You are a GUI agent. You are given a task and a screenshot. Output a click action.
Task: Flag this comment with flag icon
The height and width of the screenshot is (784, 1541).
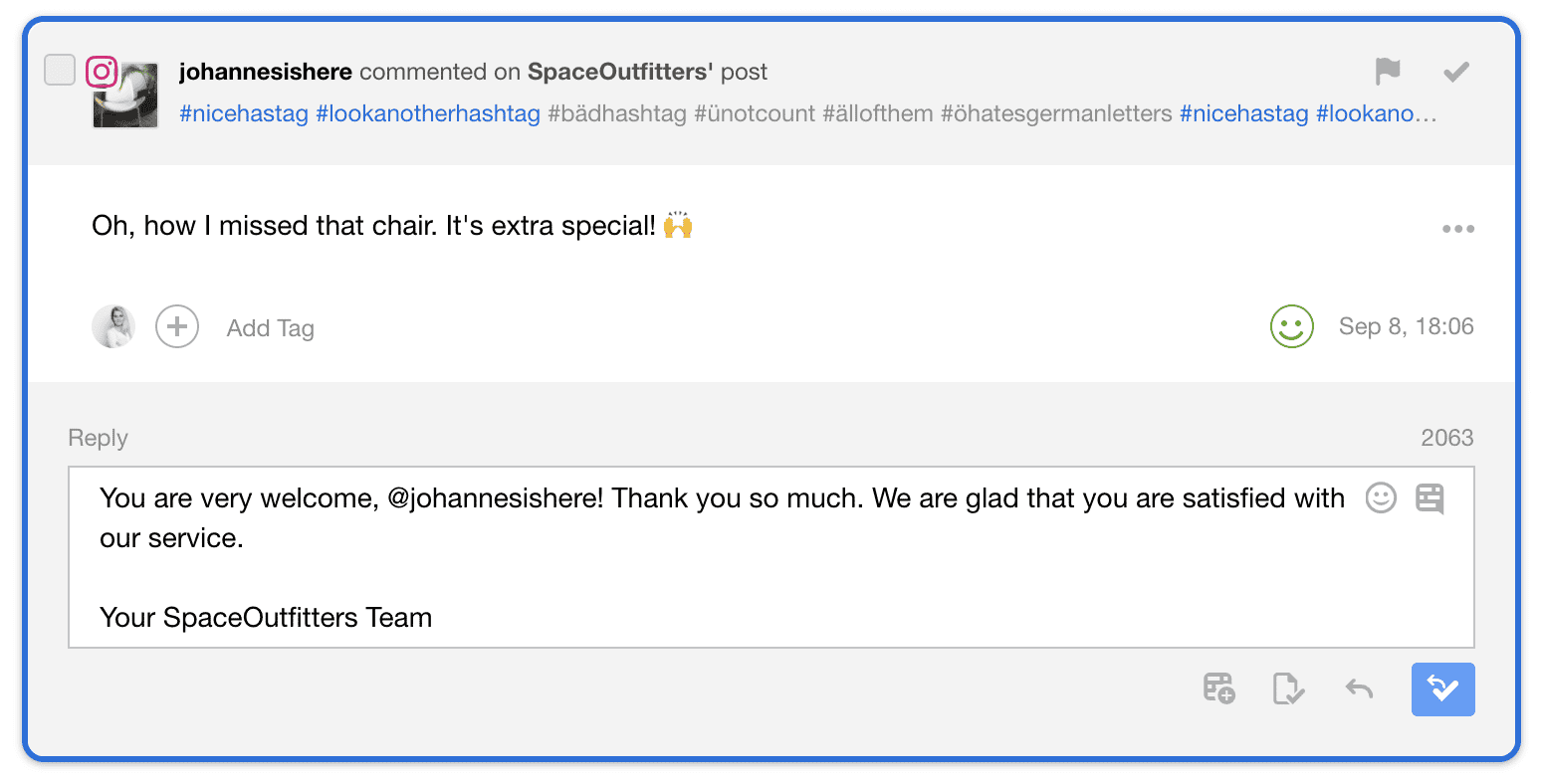(x=1388, y=72)
